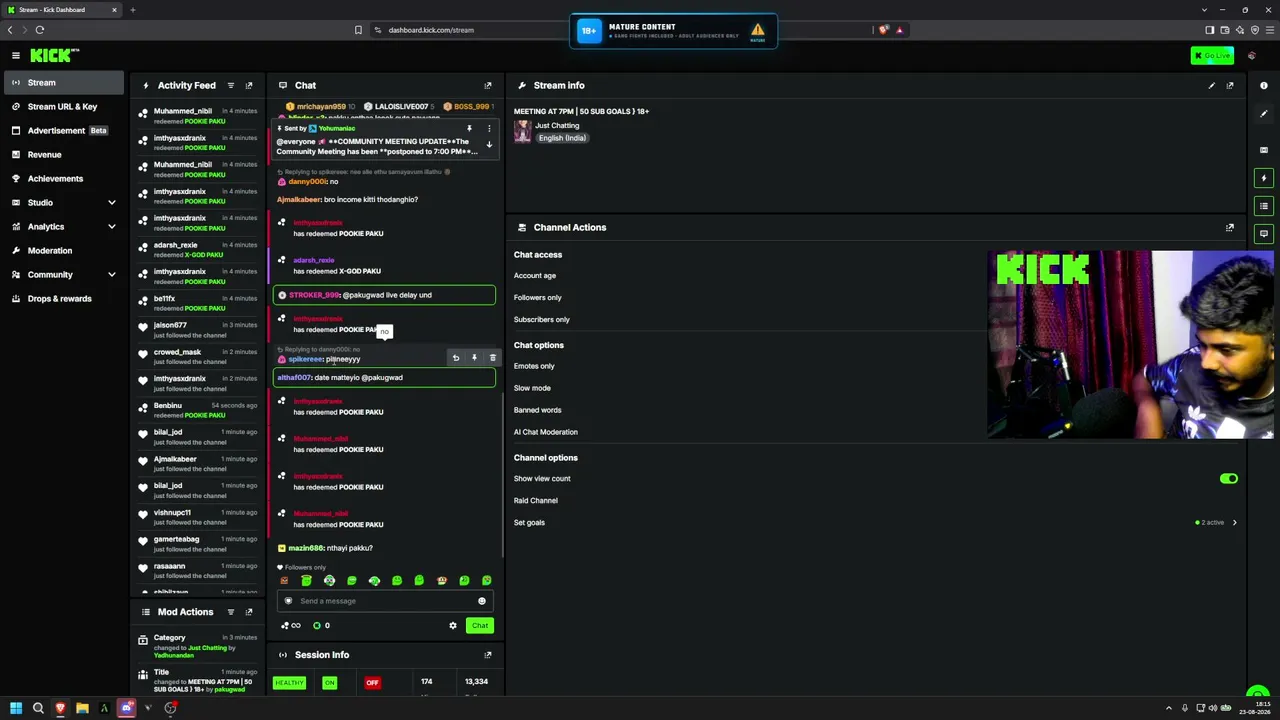Open Stream URL & Key page
This screenshot has height=720, width=1280.
(63, 107)
